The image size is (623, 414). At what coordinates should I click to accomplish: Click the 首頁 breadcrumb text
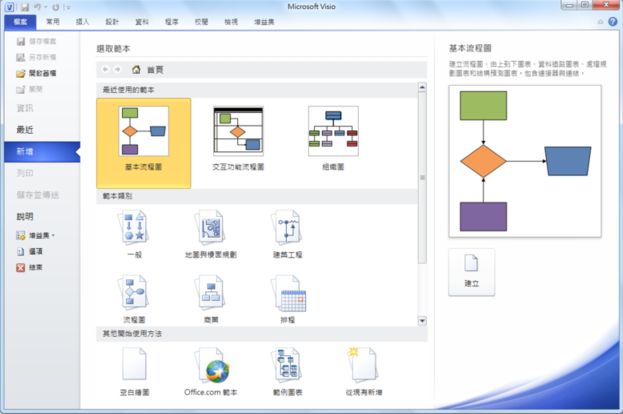155,70
